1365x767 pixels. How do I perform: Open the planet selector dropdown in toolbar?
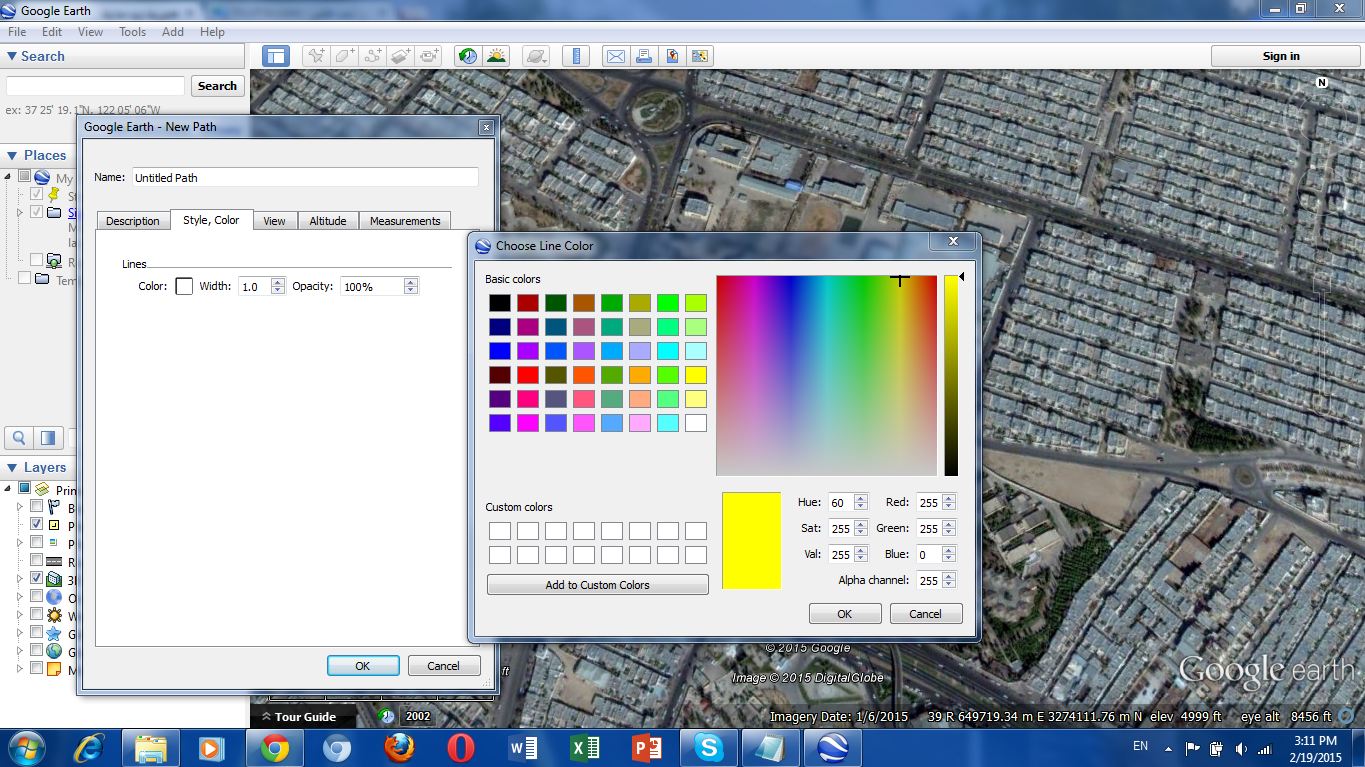pyautogui.click(x=537, y=56)
